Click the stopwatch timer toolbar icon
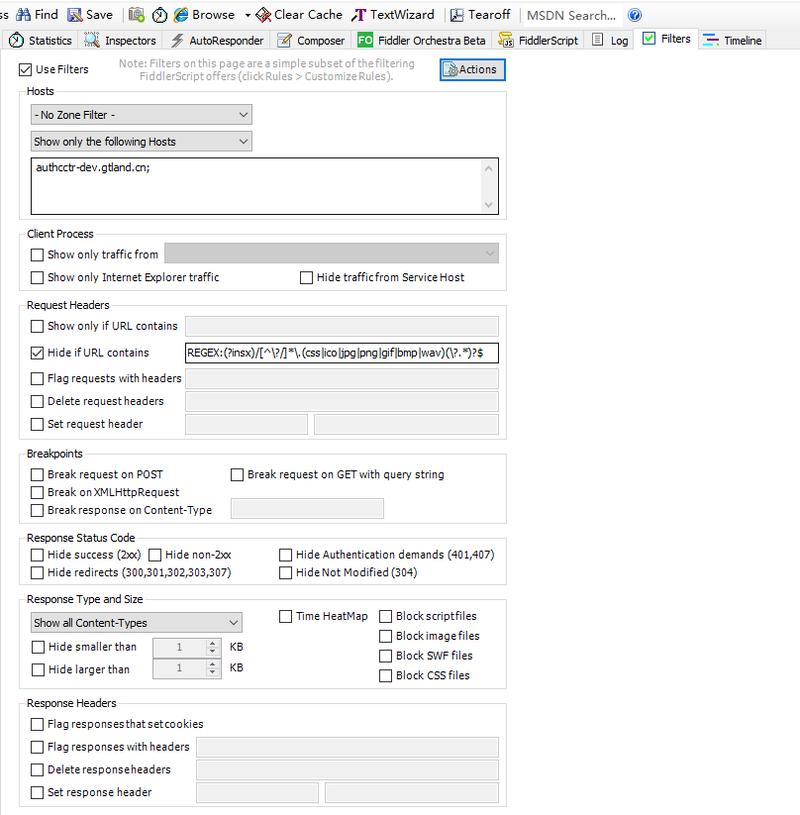The height and width of the screenshot is (815, 800). coord(160,15)
